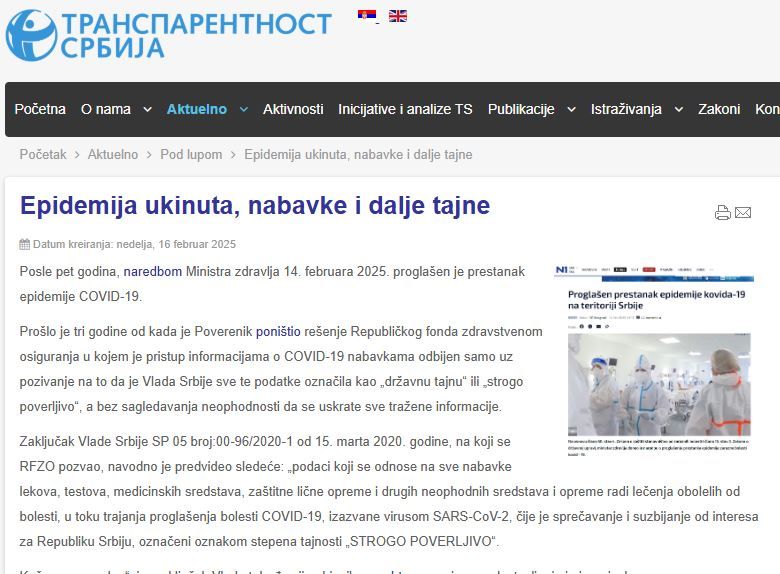Expand the Publikacije dropdown arrow
Screen dimensions: 780x574
pyautogui.click(x=572, y=109)
